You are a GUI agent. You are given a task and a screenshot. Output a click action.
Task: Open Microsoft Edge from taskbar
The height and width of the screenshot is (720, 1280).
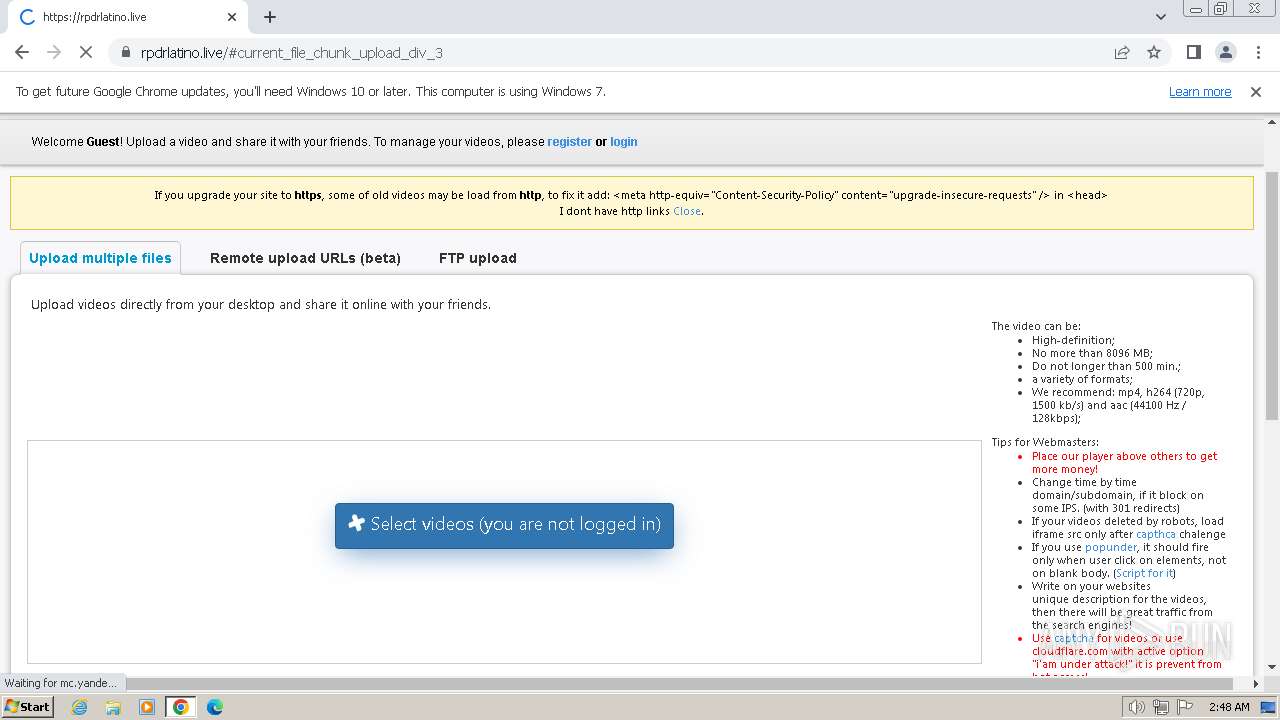pos(215,707)
